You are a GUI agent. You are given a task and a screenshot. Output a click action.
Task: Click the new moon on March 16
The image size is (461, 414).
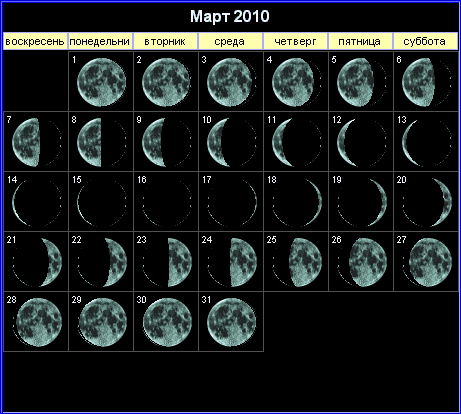click(x=166, y=202)
